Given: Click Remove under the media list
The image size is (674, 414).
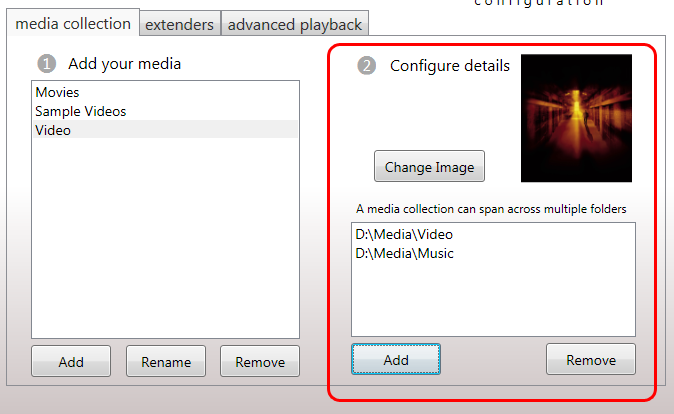Looking at the screenshot, I should pyautogui.click(x=260, y=362).
